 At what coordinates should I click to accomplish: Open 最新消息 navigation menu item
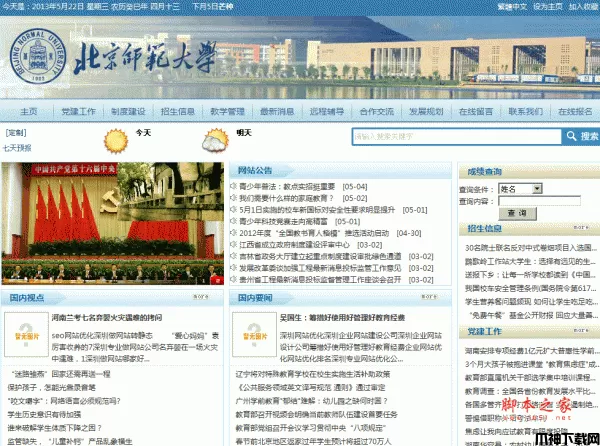tap(277, 111)
